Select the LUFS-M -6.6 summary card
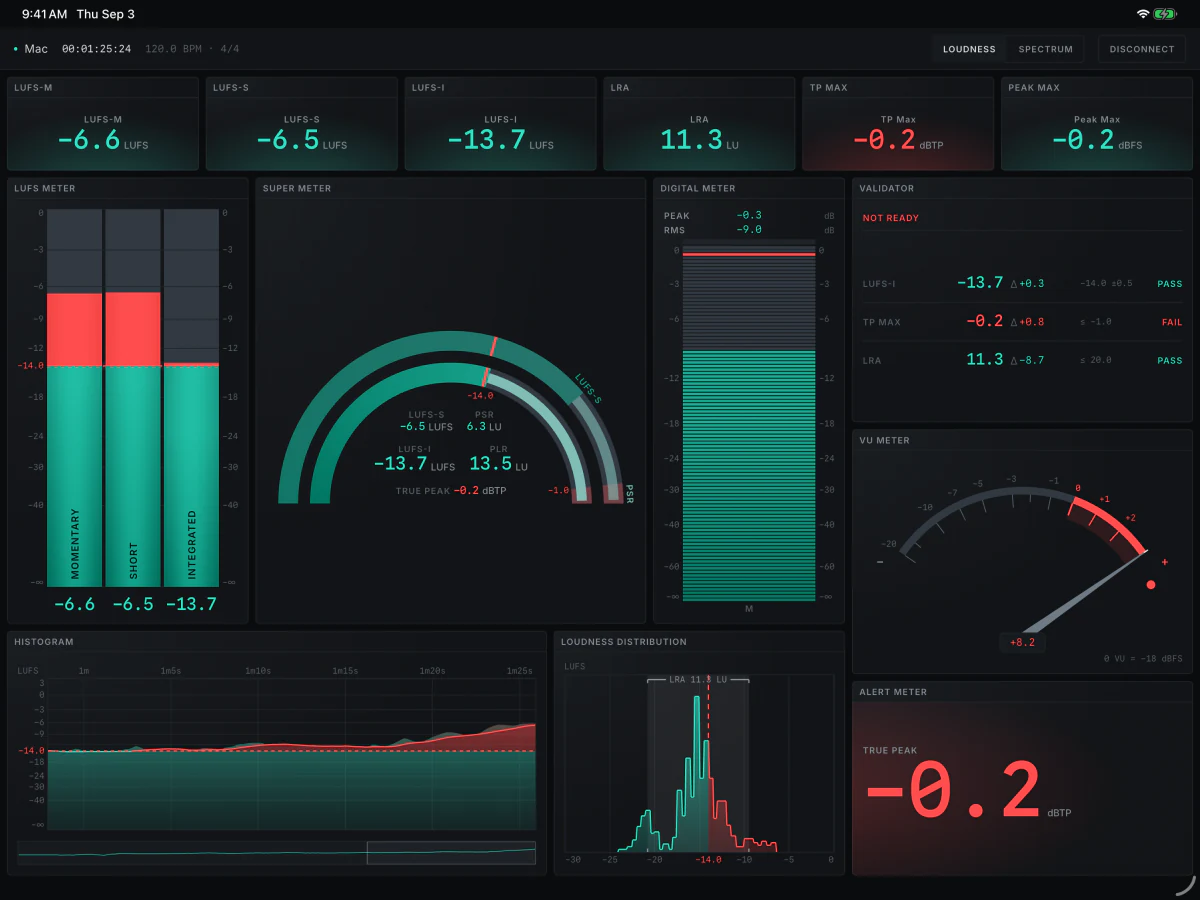The image size is (1200, 900). [103, 124]
